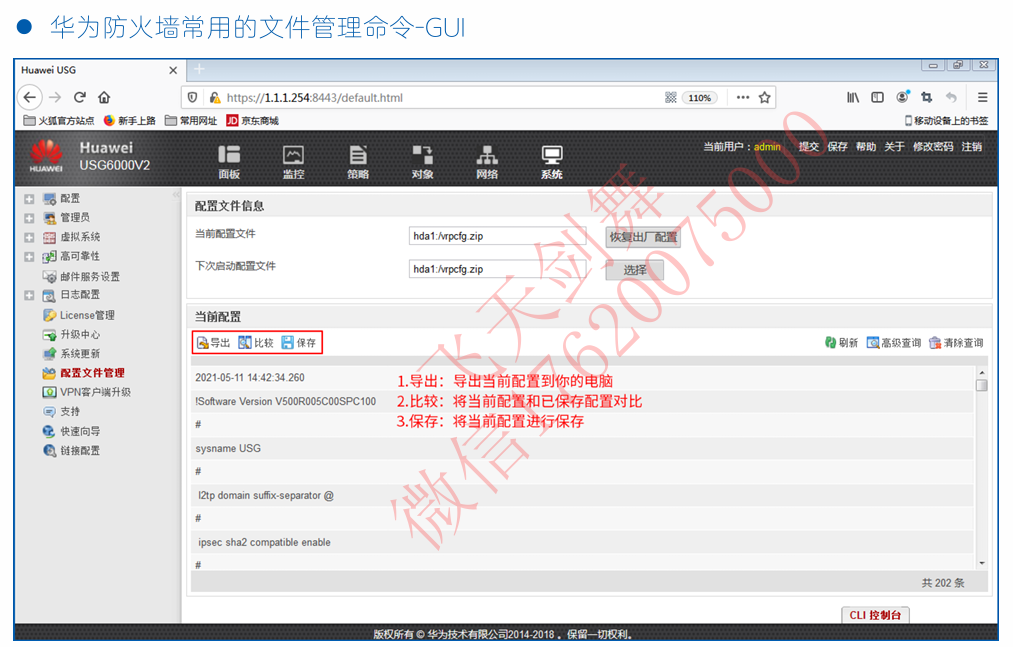Open the 新手上路 bookmark
Viewport: 1013px width, 647px height.
(129, 121)
